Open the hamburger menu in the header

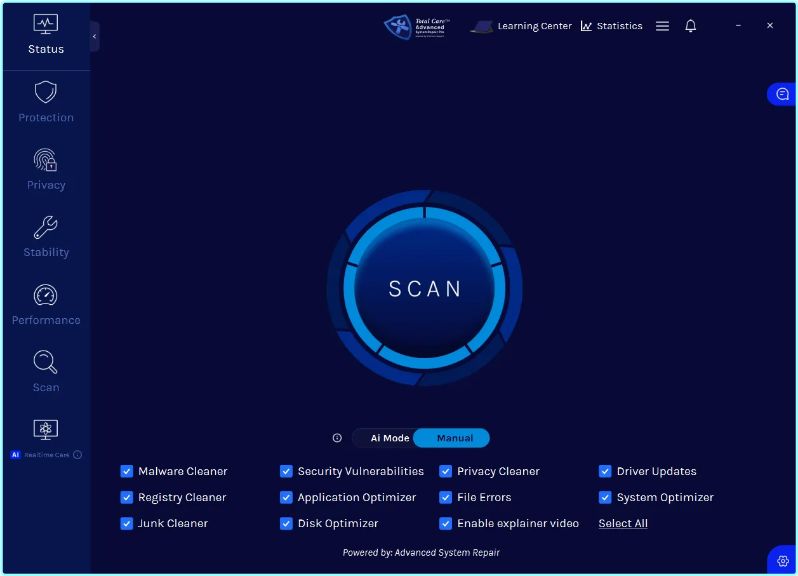pos(662,26)
